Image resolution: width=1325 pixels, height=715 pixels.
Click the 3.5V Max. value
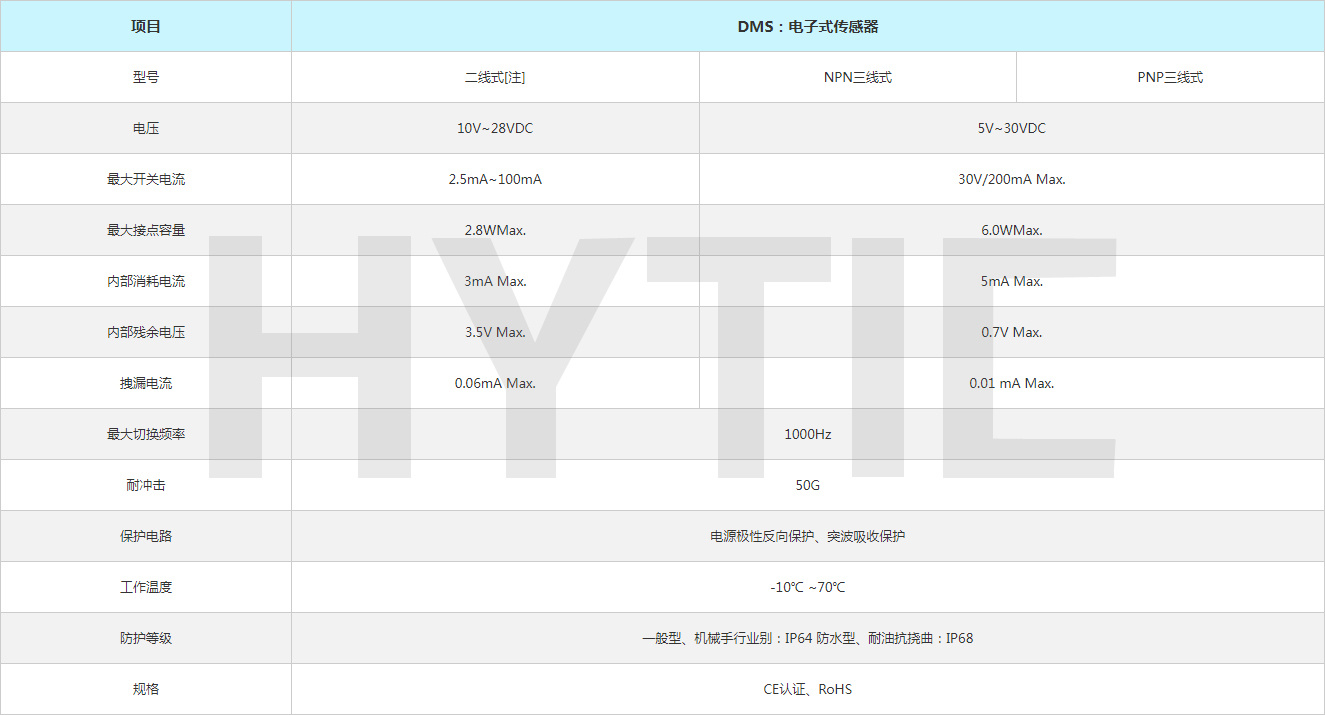click(x=495, y=332)
